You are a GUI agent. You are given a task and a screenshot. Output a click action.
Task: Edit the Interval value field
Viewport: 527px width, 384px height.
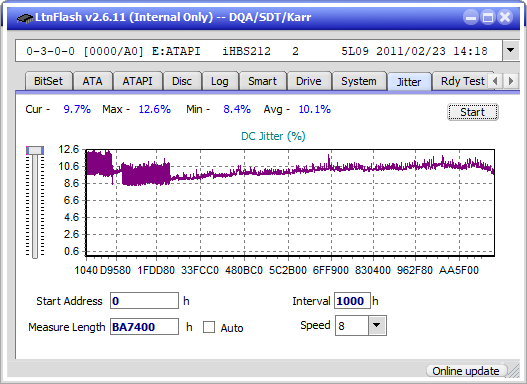click(x=352, y=301)
